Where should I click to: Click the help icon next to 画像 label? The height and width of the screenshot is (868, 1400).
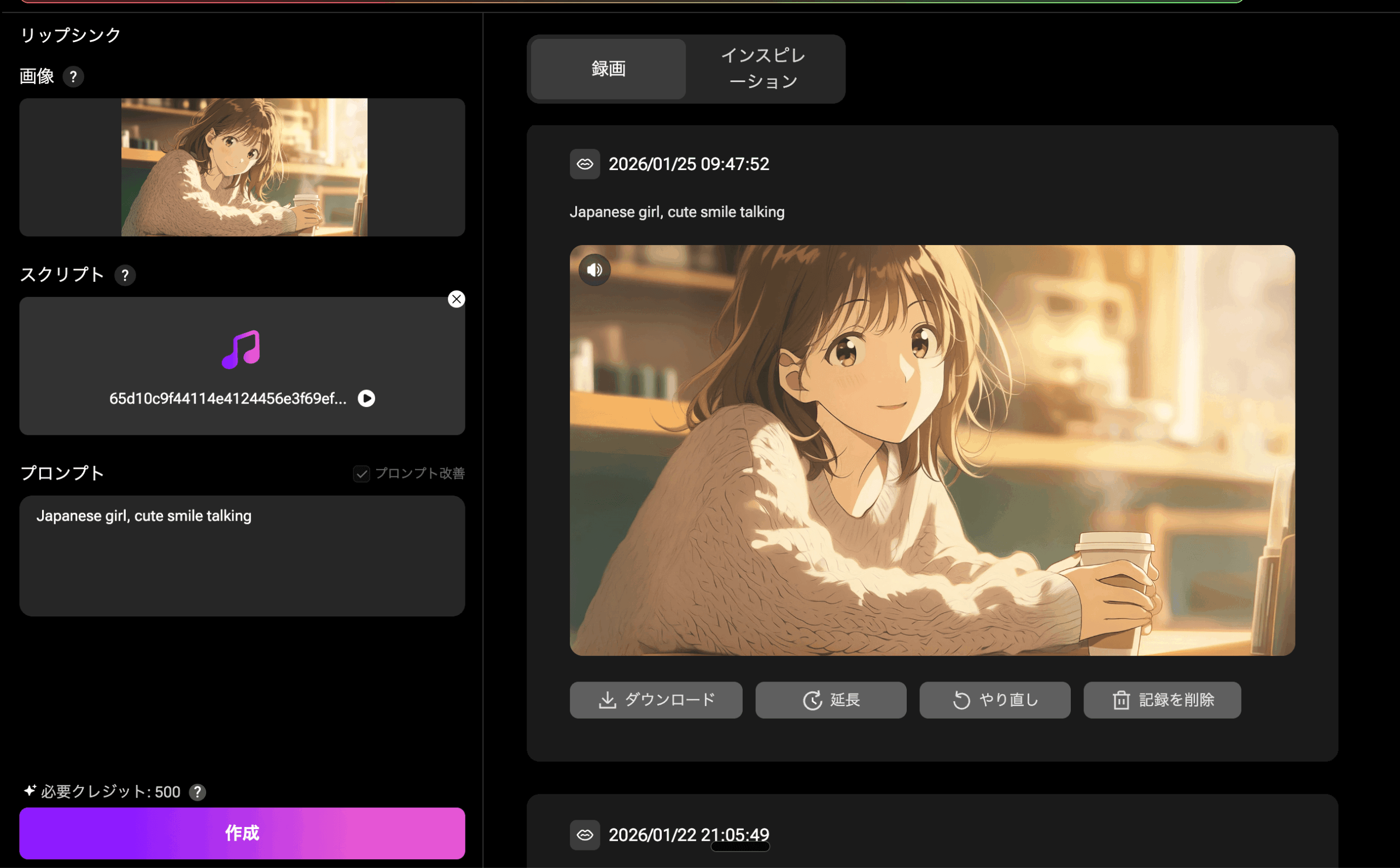click(x=73, y=77)
